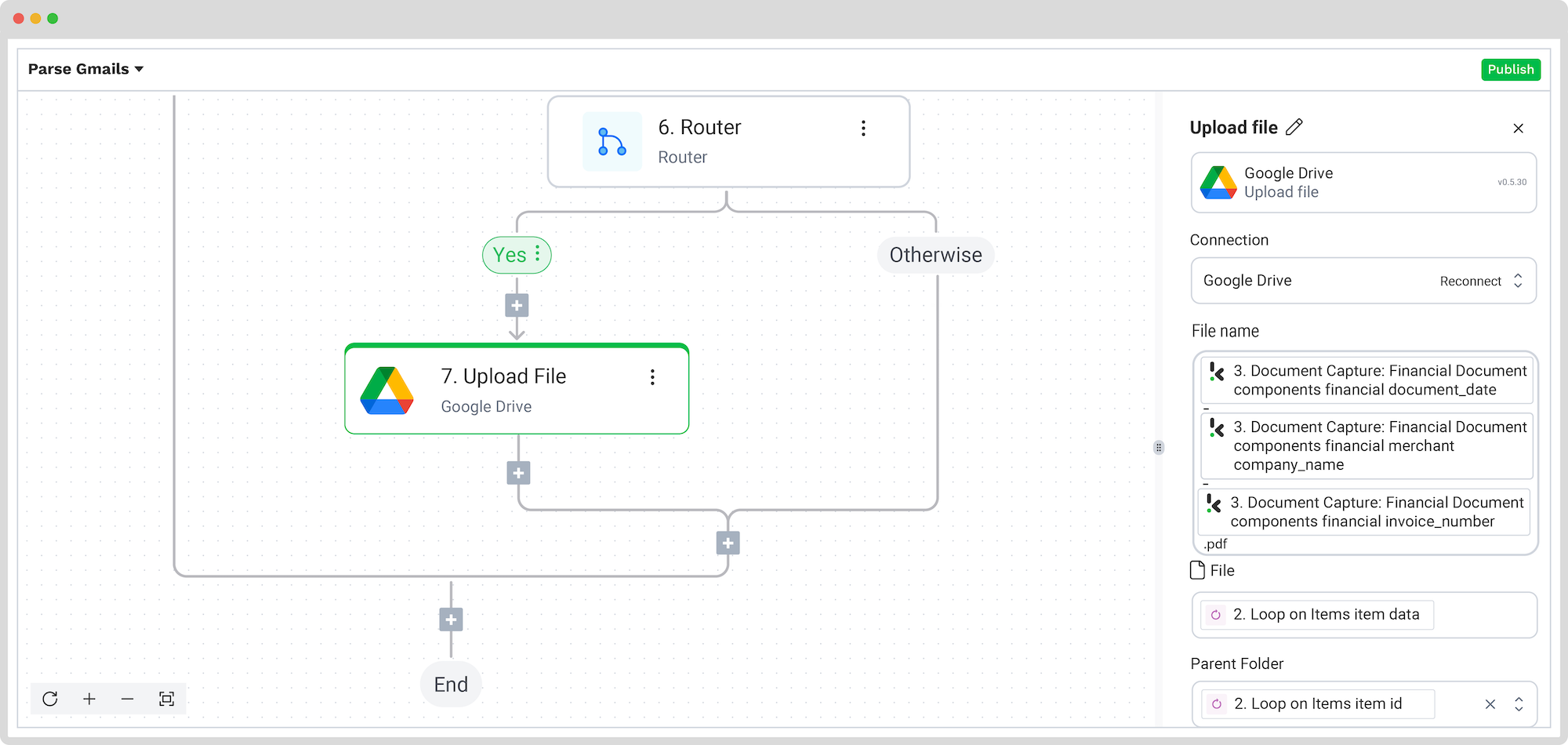Expand the Parent Folder selector arrows

pos(1519,704)
